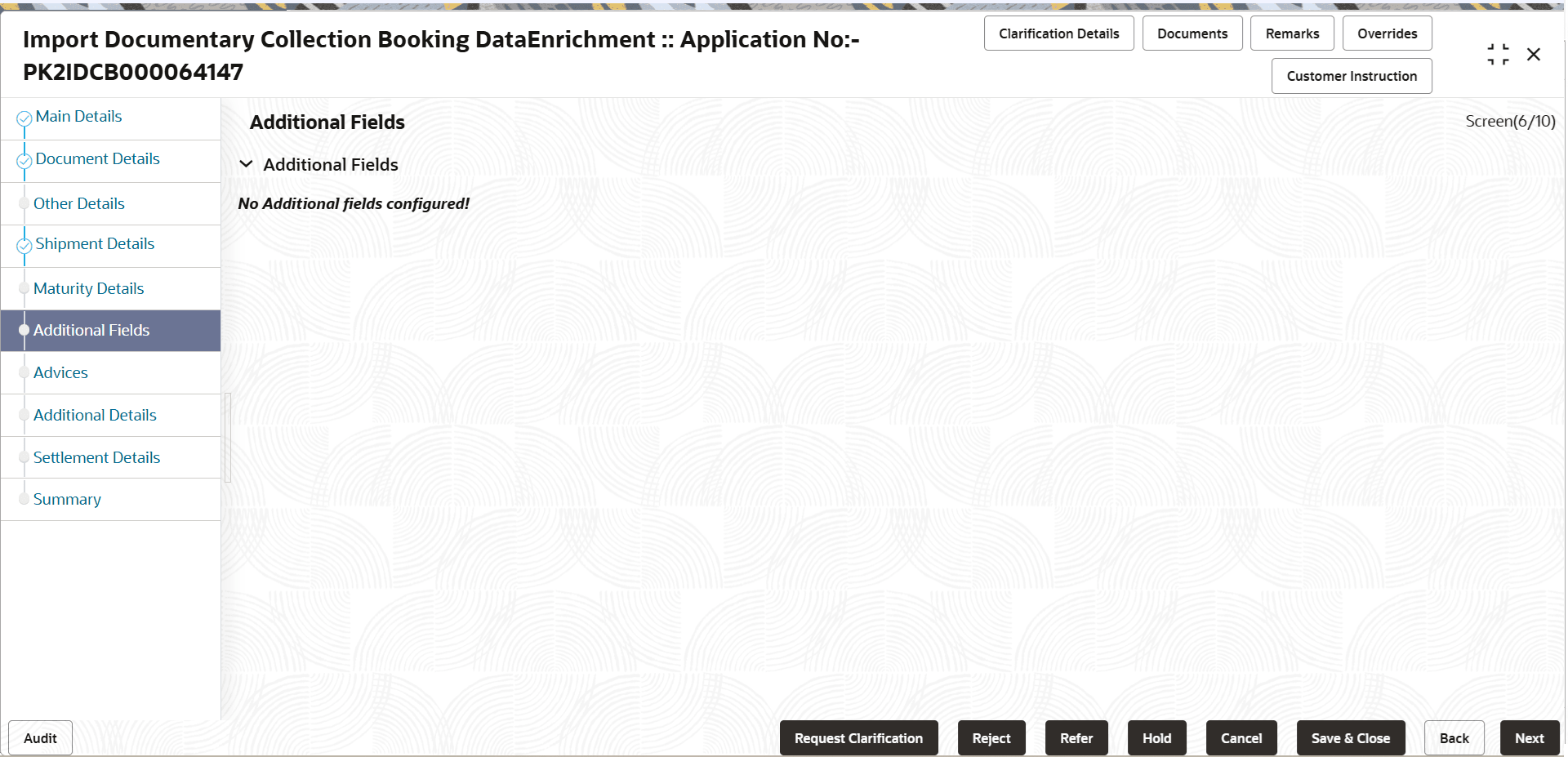Collapse the Additional Fields section chevron
This screenshot has height=757, width=1568.
247,164
